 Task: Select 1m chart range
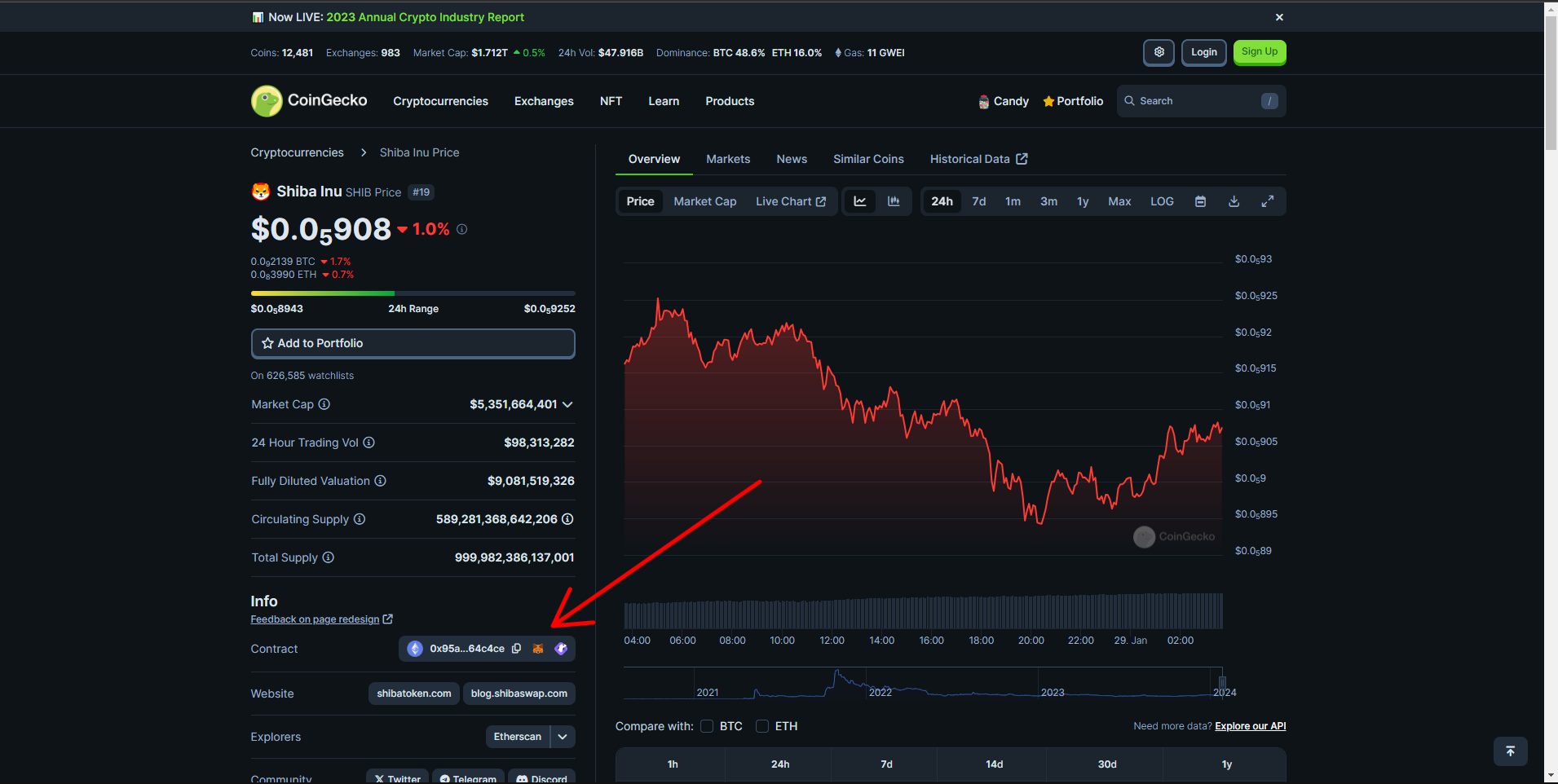pos(1013,201)
